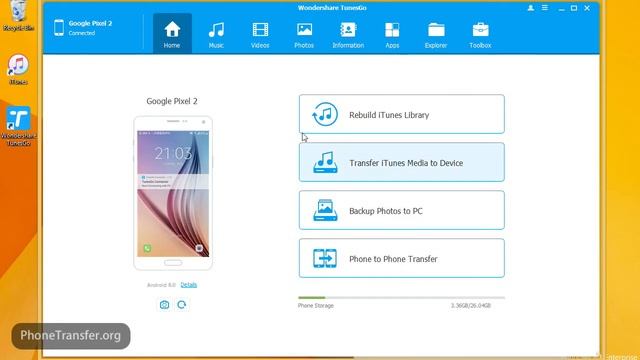The height and width of the screenshot is (360, 640).
Task: Click the phone screen preview image
Action: click(173, 193)
